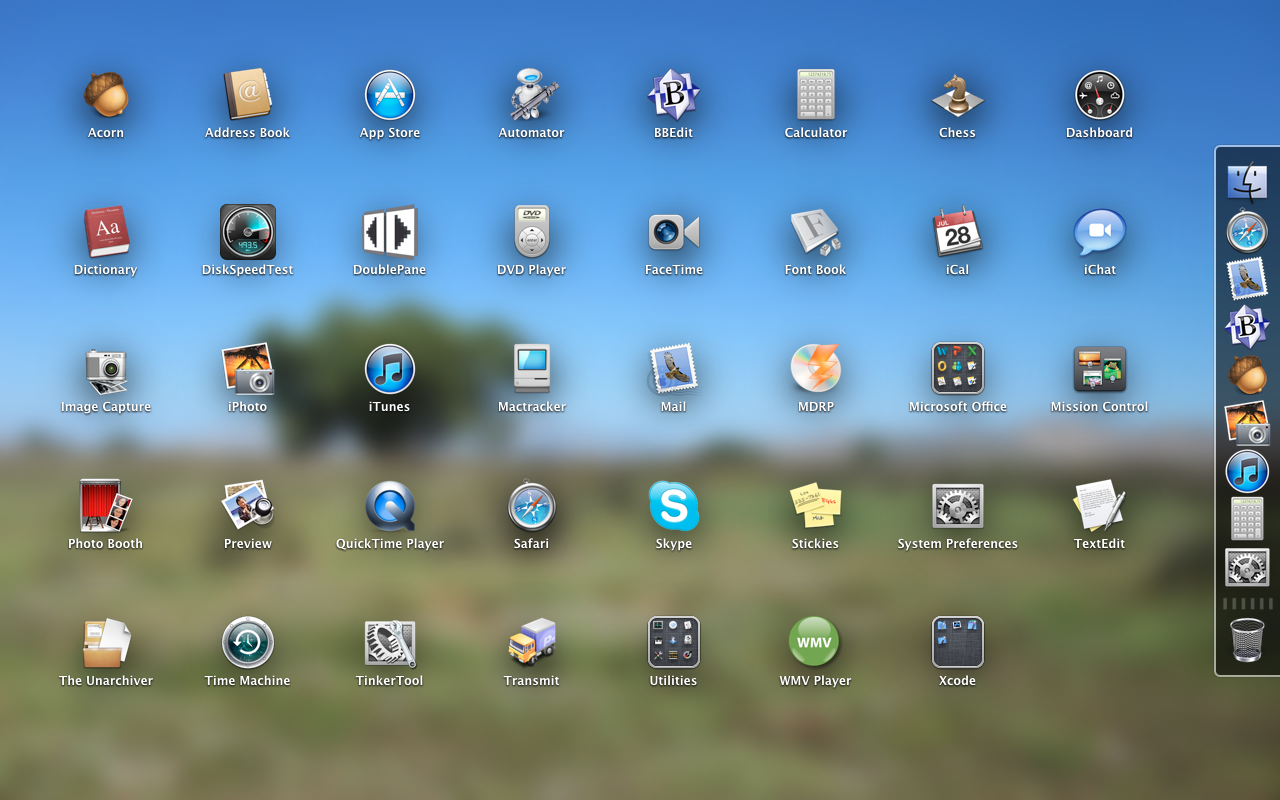Open Font Book
The image size is (1280, 800).
[815, 232]
